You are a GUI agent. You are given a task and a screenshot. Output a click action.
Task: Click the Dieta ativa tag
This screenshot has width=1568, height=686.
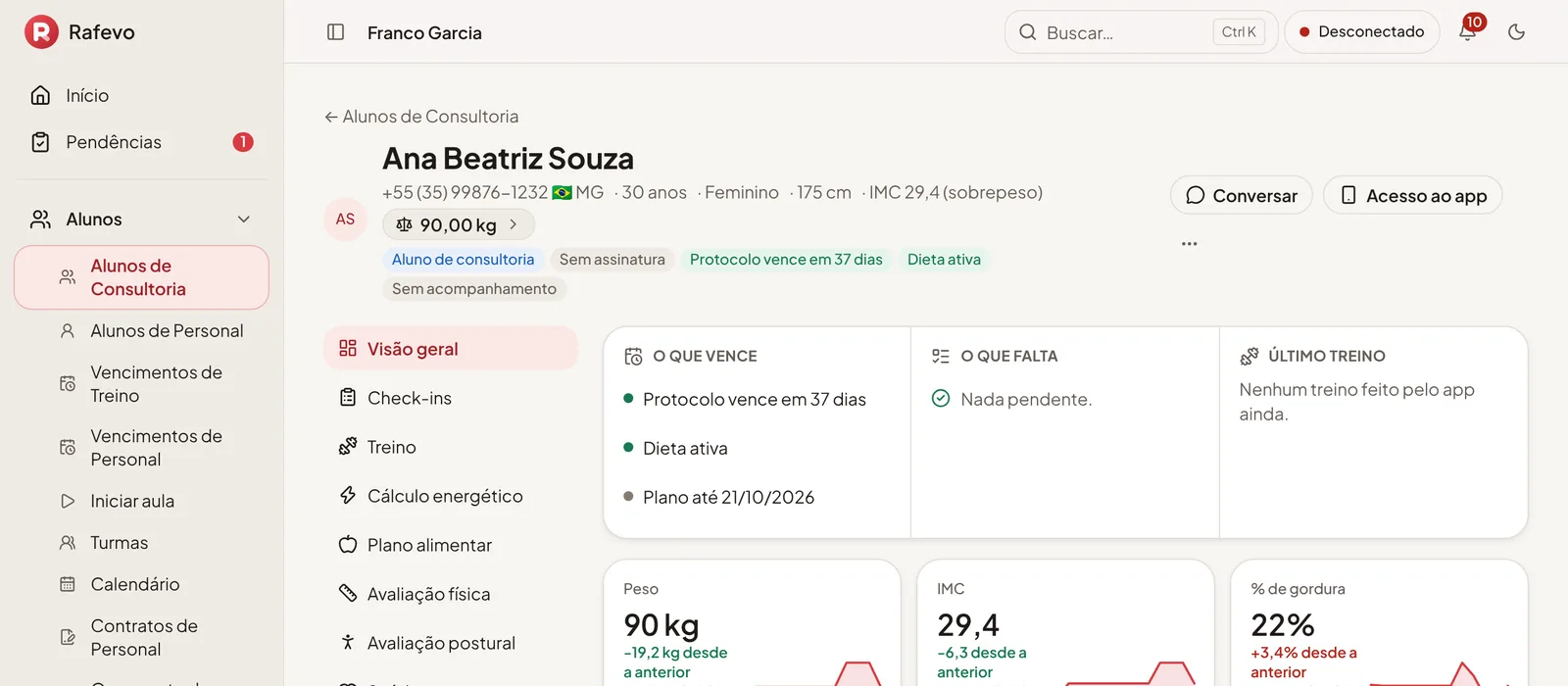pyautogui.click(x=944, y=260)
